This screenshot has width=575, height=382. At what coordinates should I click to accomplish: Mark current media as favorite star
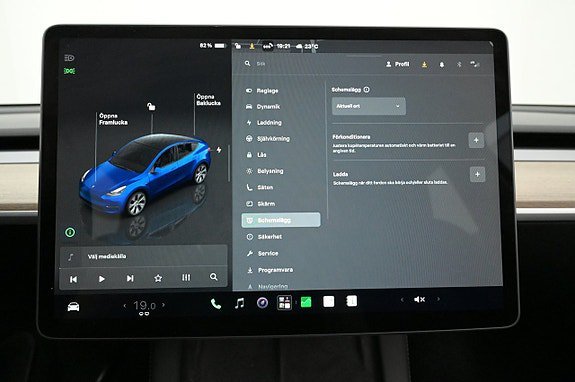[x=158, y=278]
